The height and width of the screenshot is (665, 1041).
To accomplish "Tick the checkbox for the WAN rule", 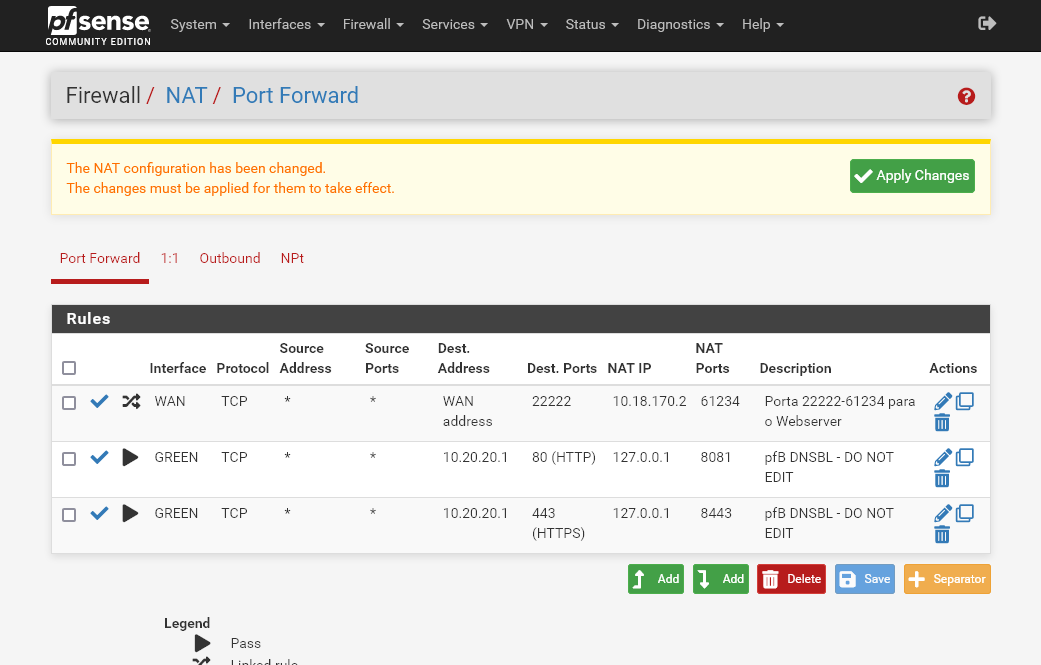I will [69, 403].
